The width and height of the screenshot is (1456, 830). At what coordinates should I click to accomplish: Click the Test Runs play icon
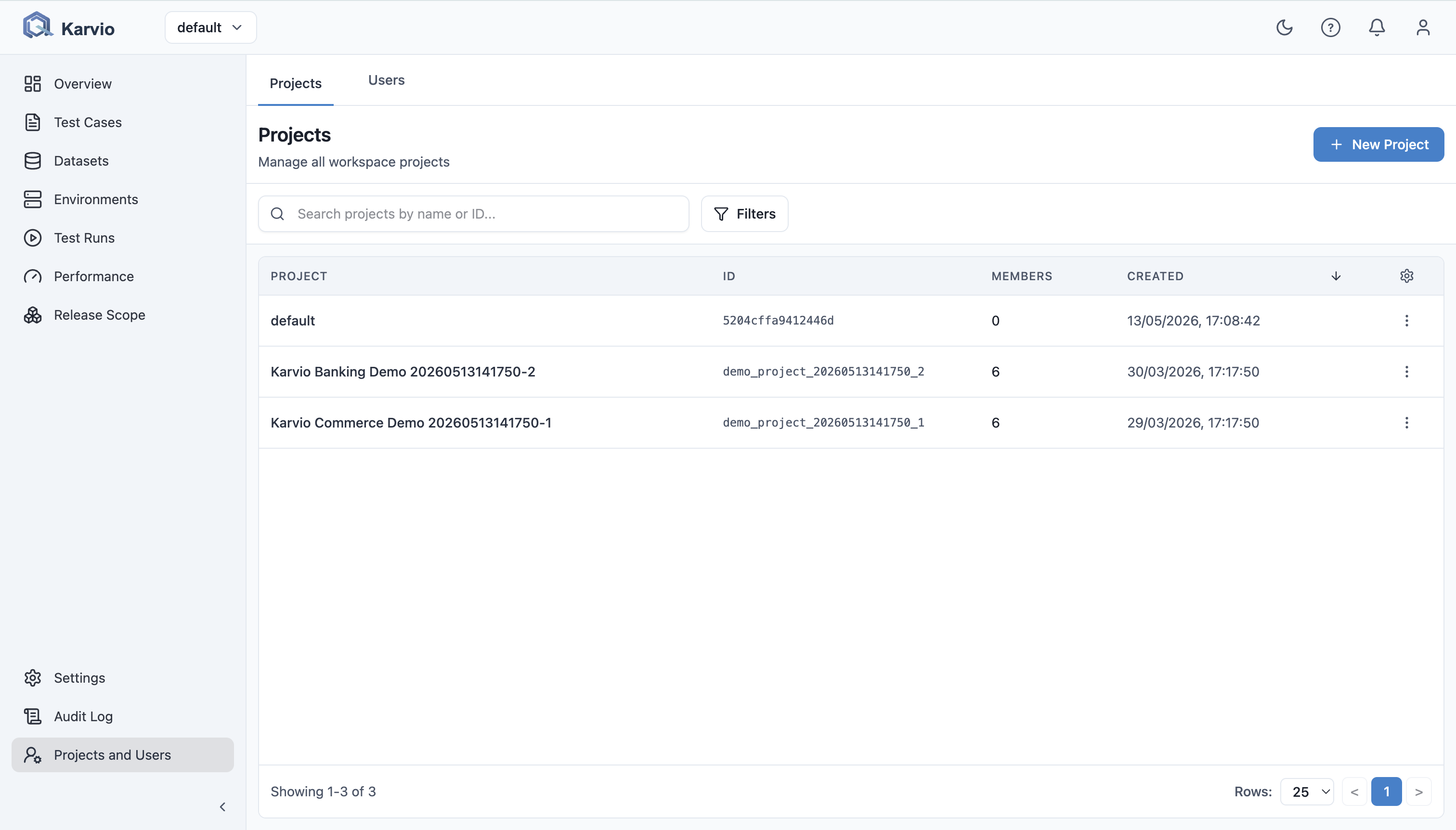[32, 238]
